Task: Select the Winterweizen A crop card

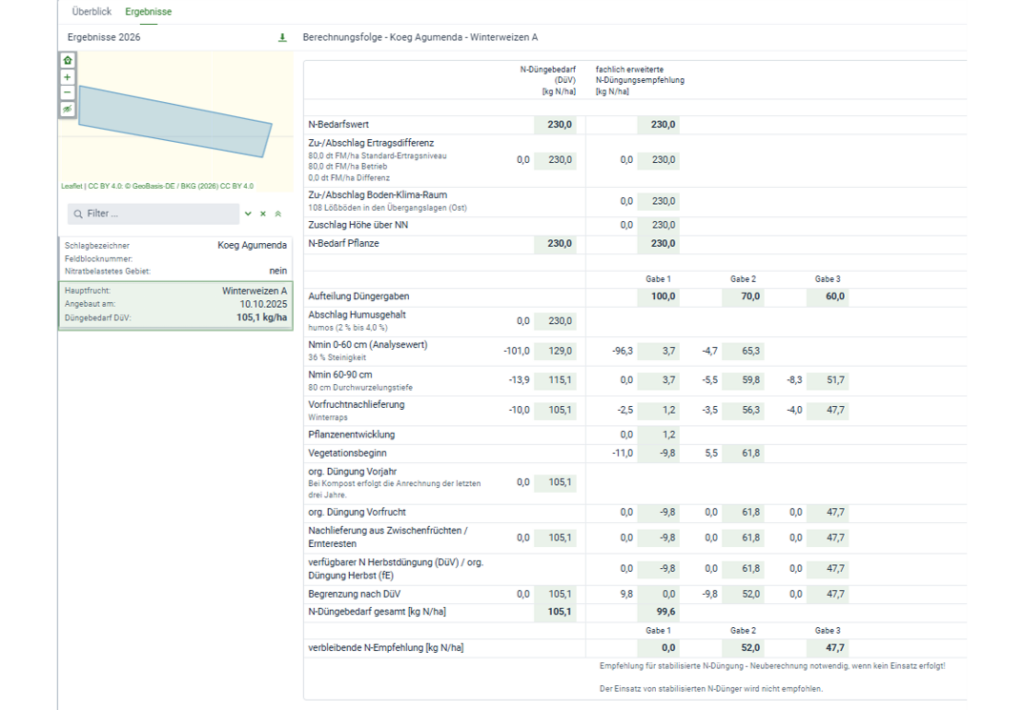Action: tap(175, 304)
